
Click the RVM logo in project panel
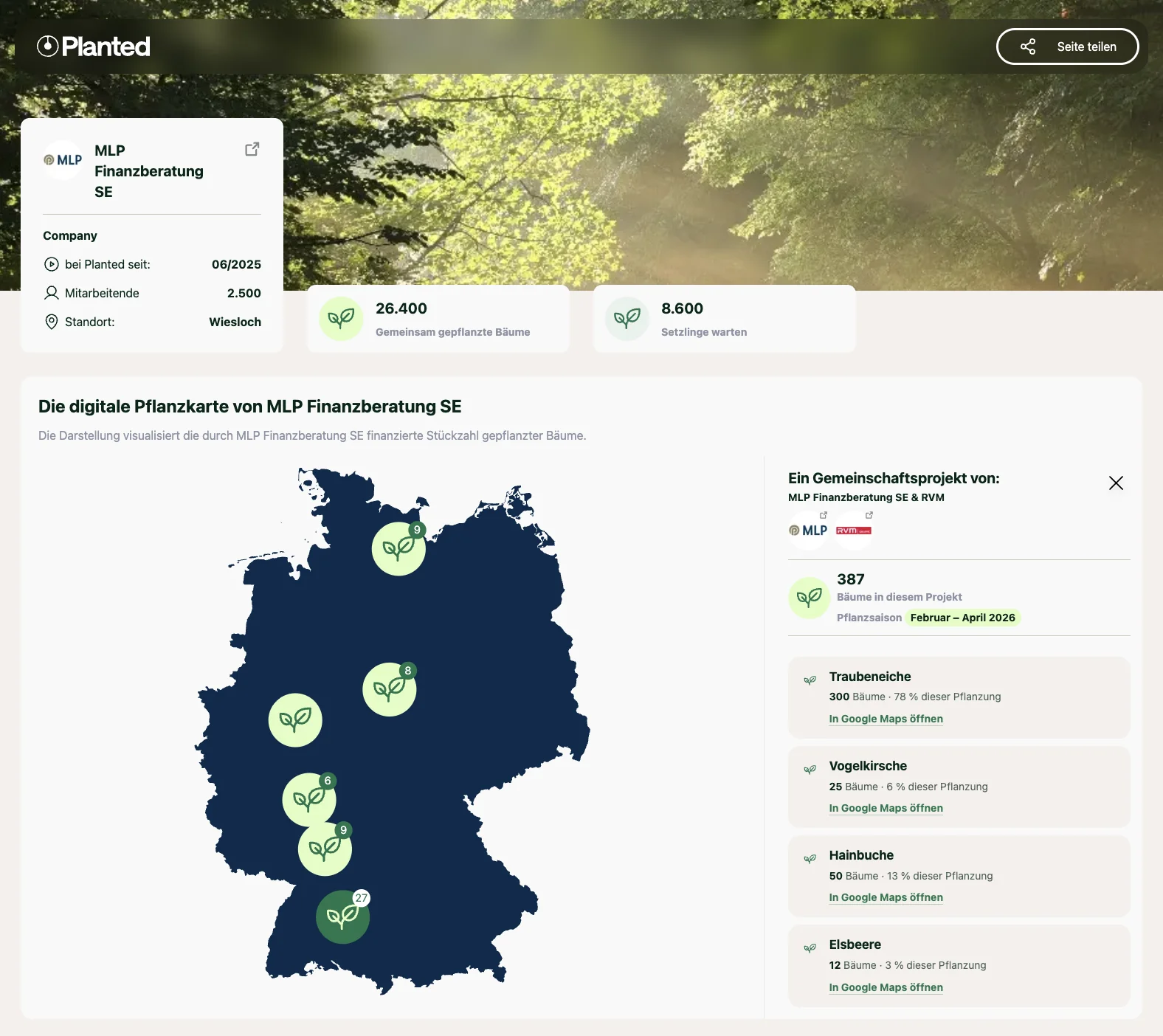click(854, 531)
